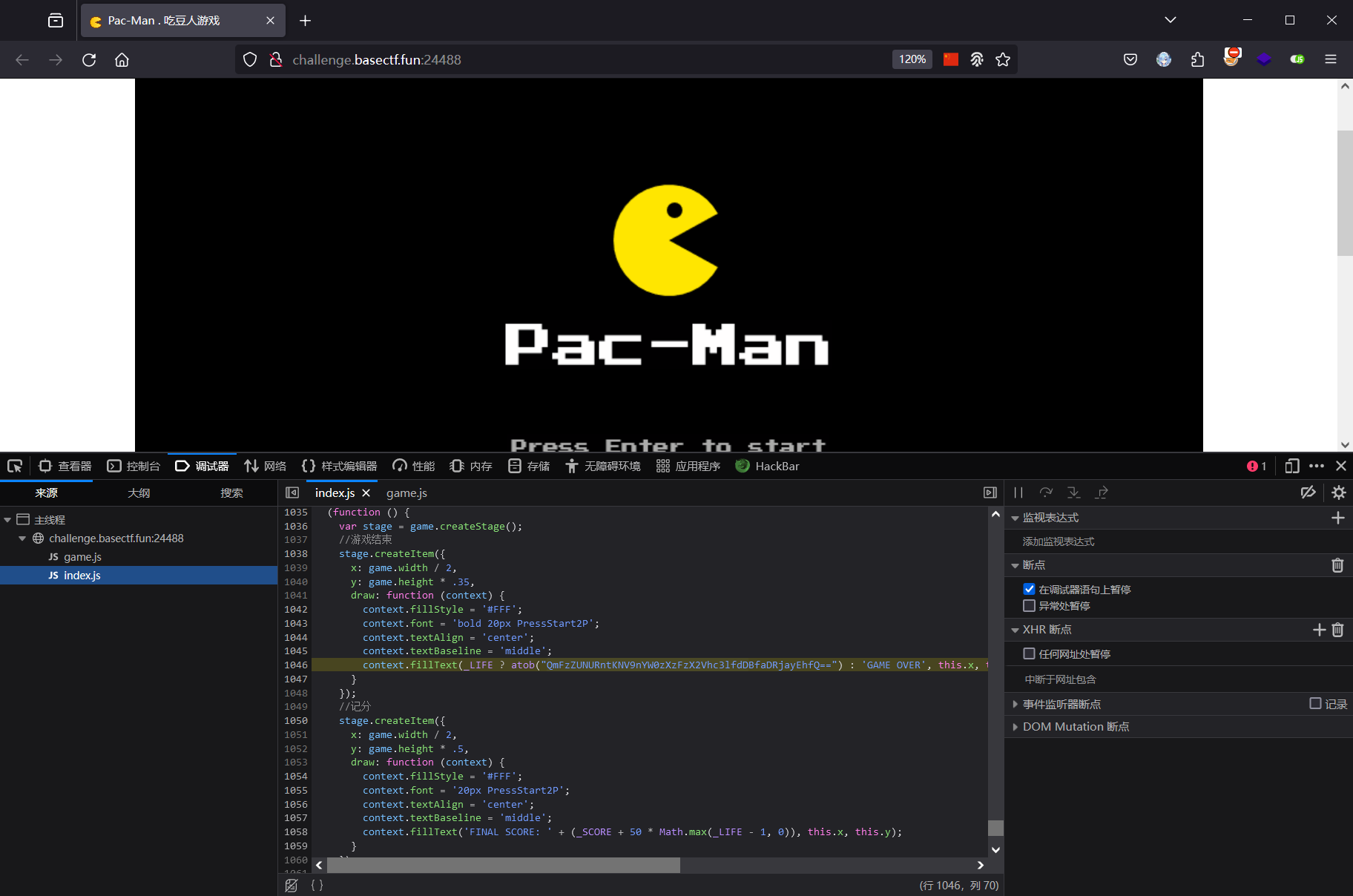This screenshot has height=896, width=1353.
Task: Add an XHR breakpoint with plus icon
Action: tap(1319, 630)
